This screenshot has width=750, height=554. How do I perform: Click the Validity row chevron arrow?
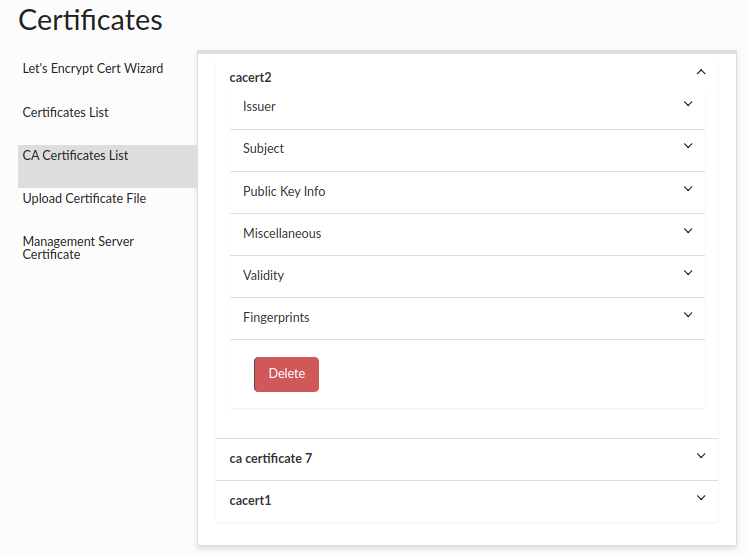coord(688,273)
